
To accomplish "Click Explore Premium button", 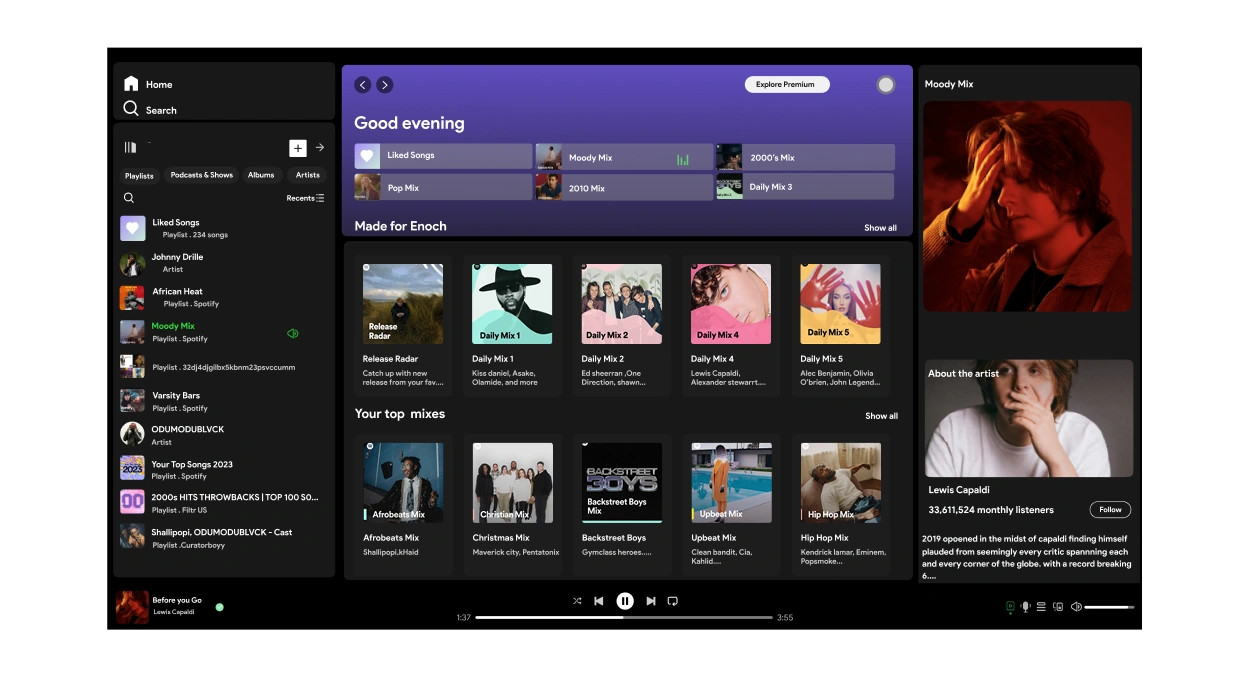I will (787, 84).
